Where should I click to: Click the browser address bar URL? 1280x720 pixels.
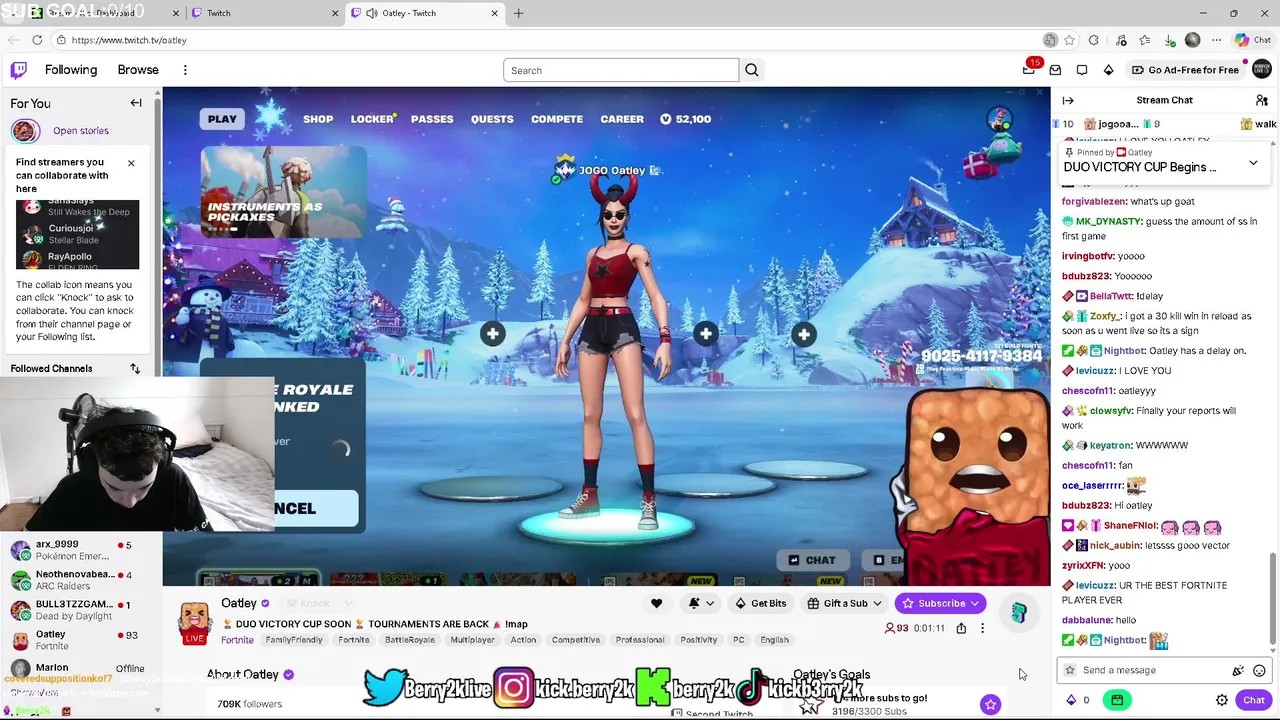129,40
